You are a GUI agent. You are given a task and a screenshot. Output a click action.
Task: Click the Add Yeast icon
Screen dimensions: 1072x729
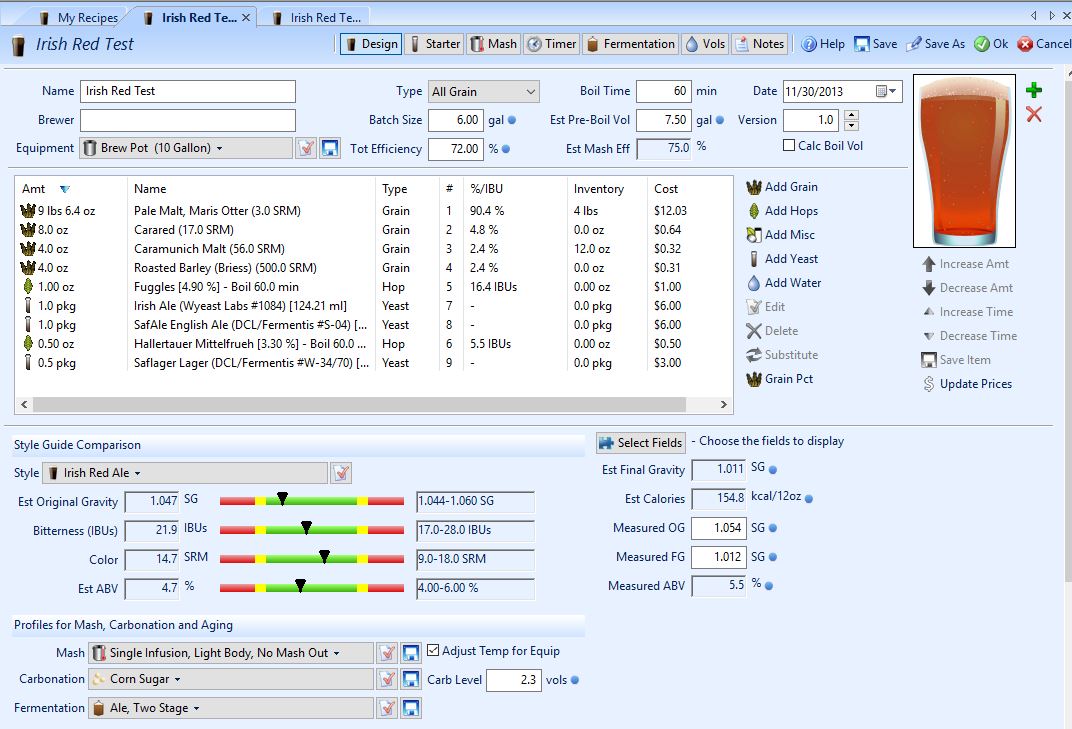[x=754, y=259]
